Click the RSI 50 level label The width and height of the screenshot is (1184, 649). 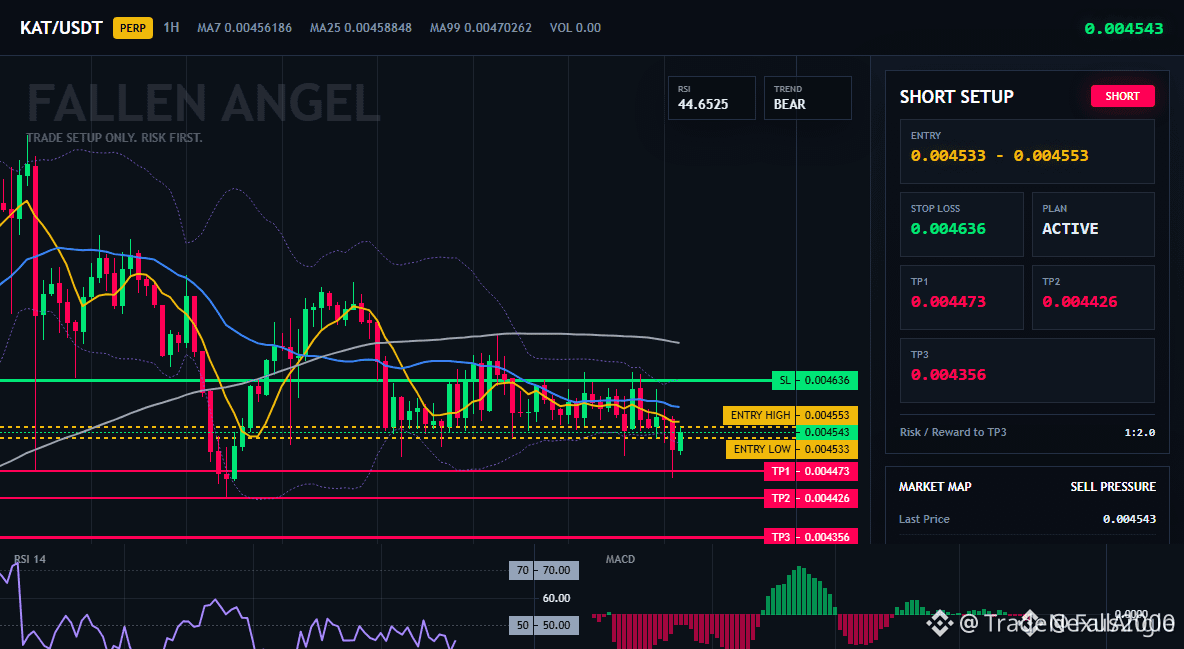coord(544,625)
